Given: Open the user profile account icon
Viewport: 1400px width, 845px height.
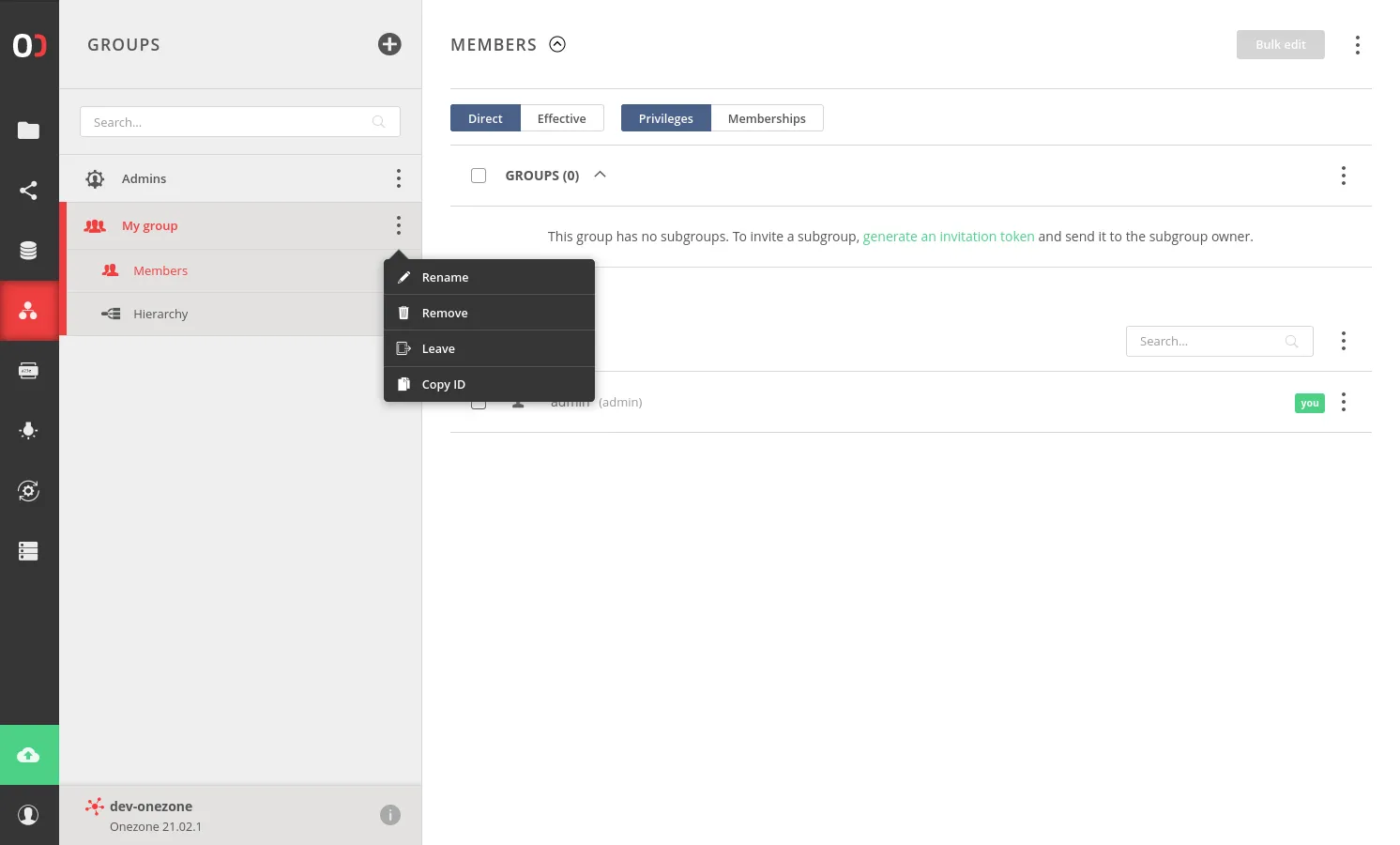Looking at the screenshot, I should coord(29,814).
